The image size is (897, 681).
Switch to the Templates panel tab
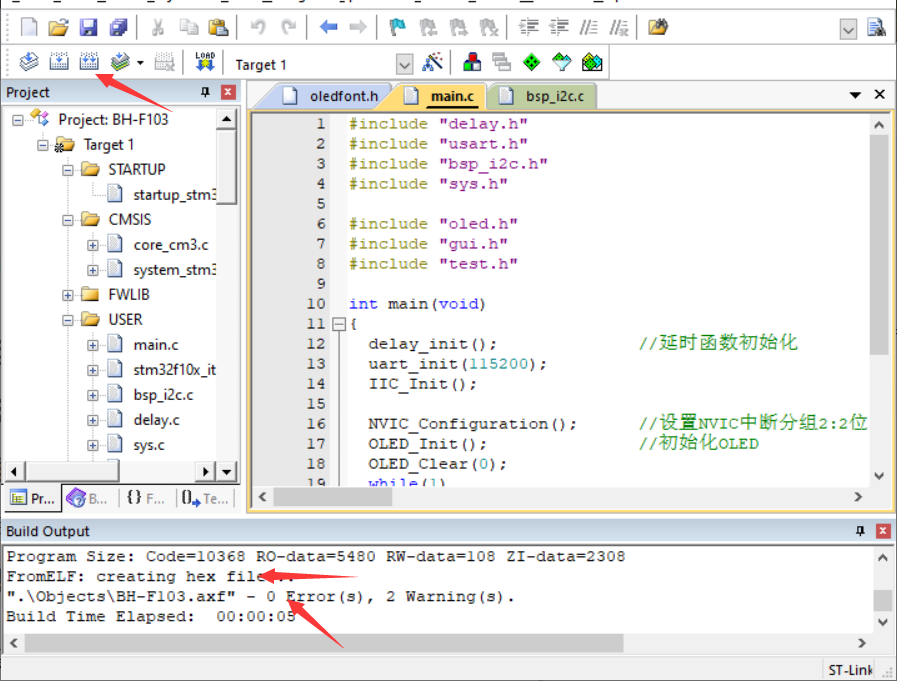point(205,498)
